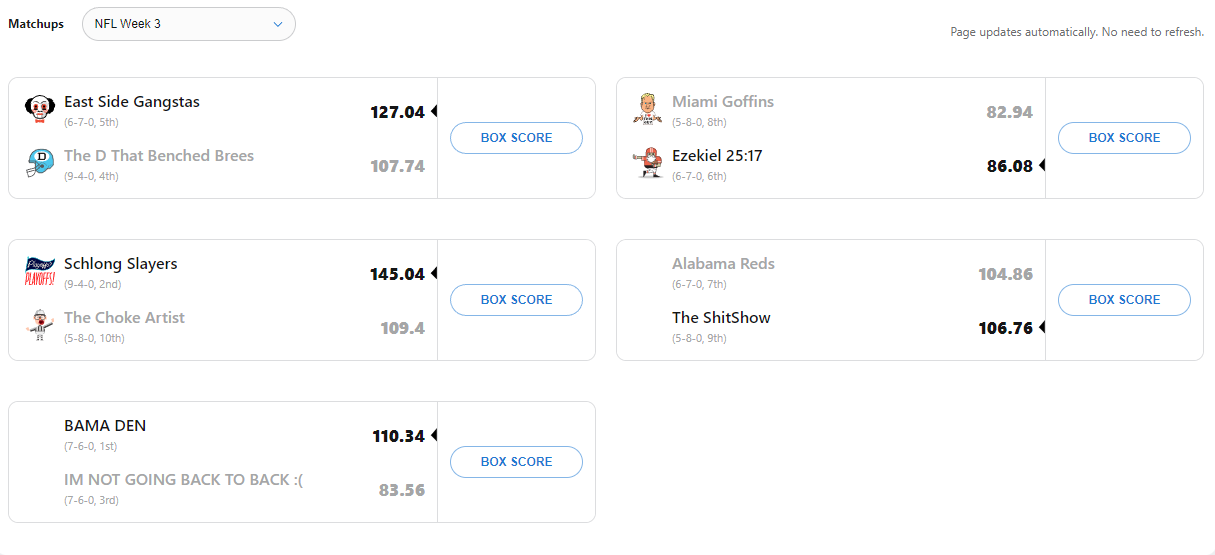The image size is (1215, 555).
Task: Select the Alabama Reds team name
Action: pos(723,264)
